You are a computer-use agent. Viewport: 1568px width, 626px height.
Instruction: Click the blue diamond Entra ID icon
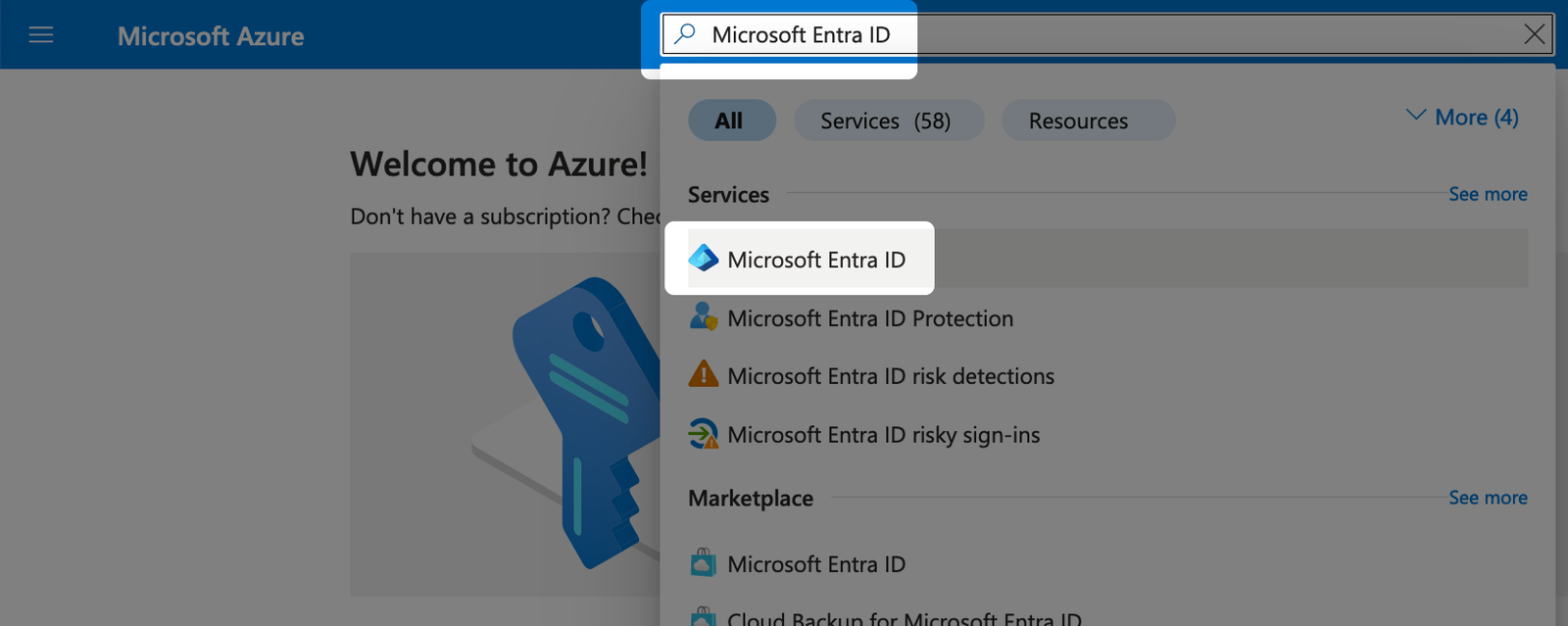point(704,259)
